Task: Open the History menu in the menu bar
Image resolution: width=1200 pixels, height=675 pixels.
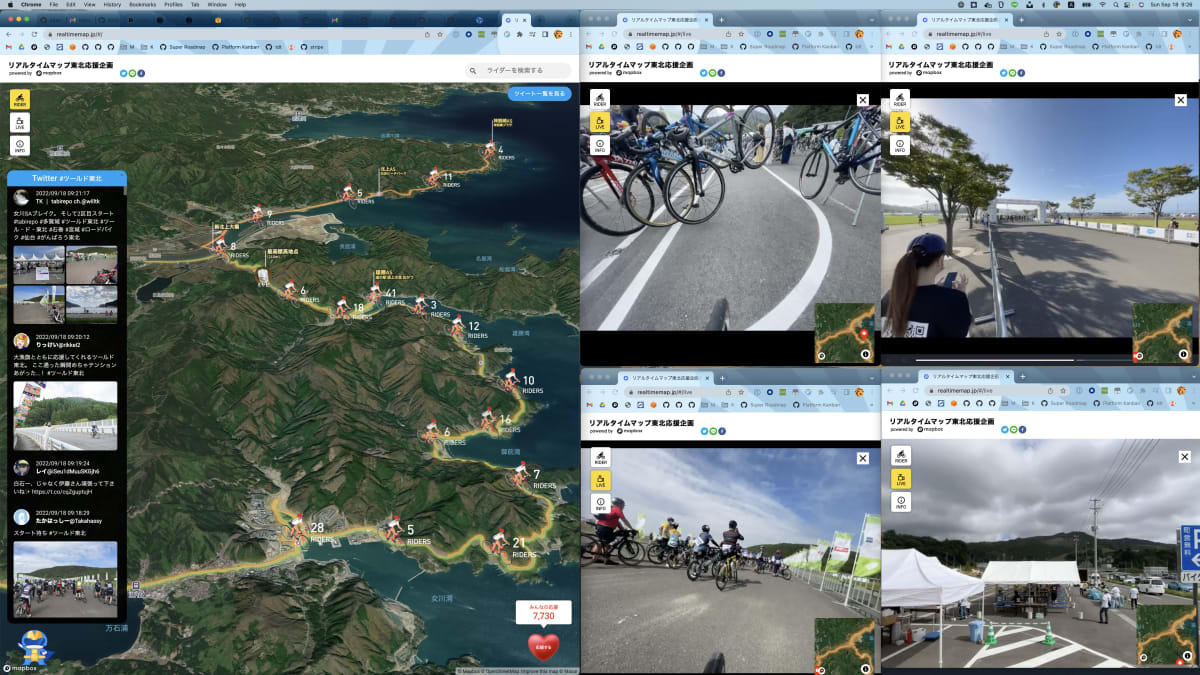Action: tap(112, 4)
